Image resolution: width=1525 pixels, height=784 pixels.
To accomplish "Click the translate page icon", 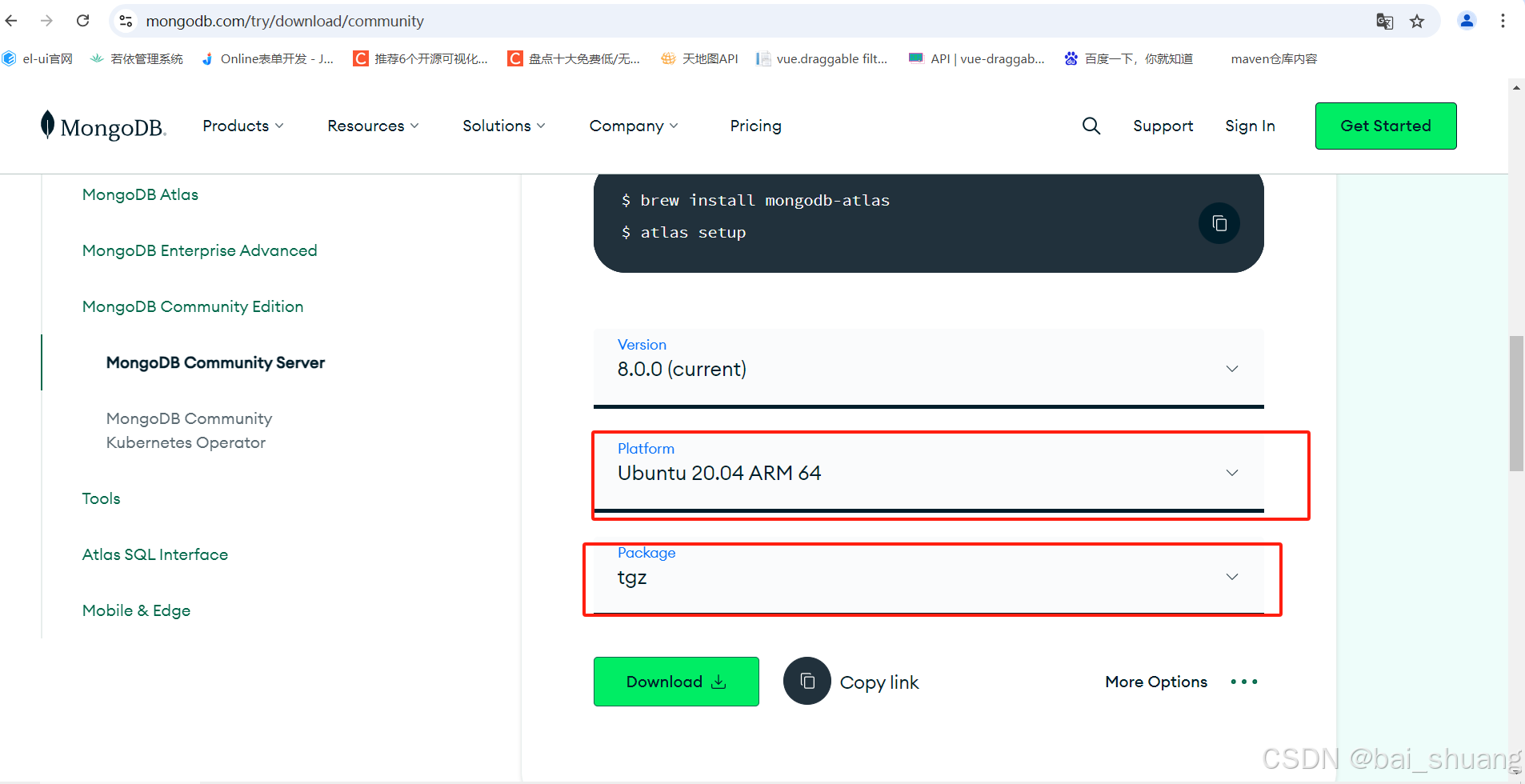I will coord(1384,22).
